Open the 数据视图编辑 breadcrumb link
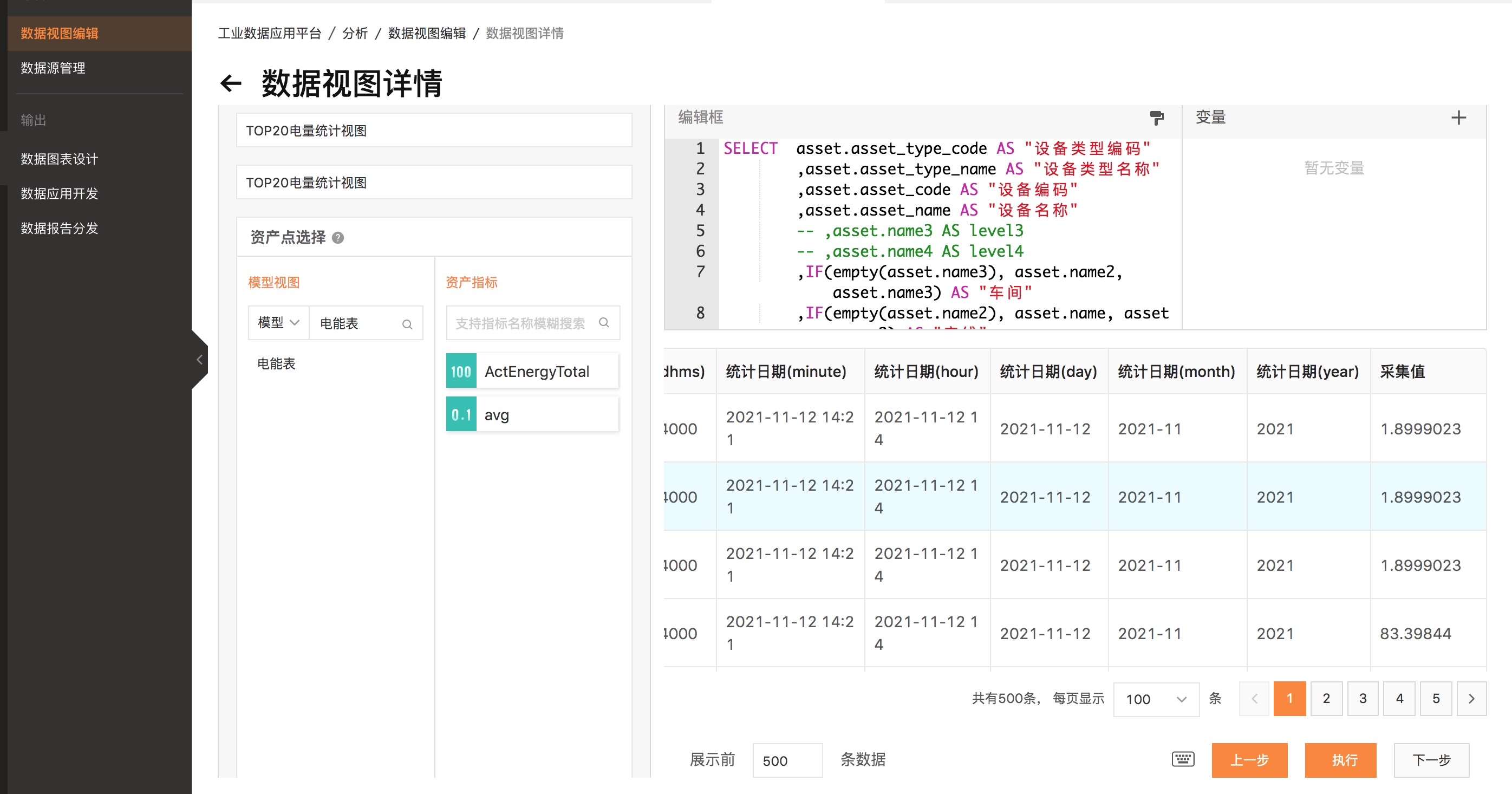The height and width of the screenshot is (794, 1512). click(x=427, y=34)
